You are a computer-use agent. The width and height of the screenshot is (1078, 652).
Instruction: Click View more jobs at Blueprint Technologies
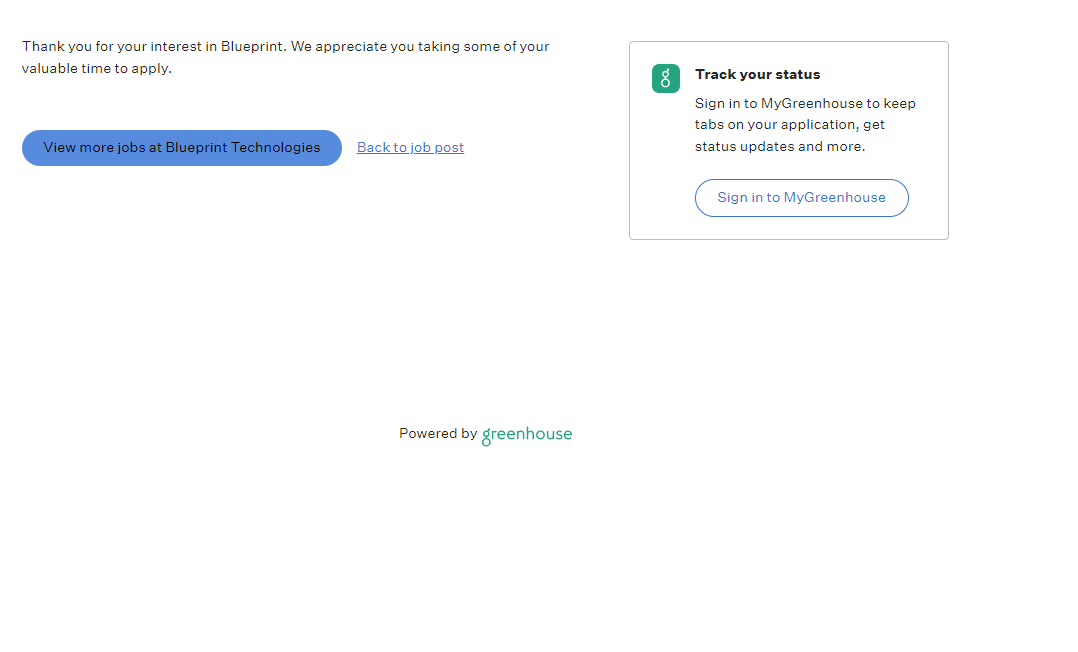pyautogui.click(x=181, y=148)
